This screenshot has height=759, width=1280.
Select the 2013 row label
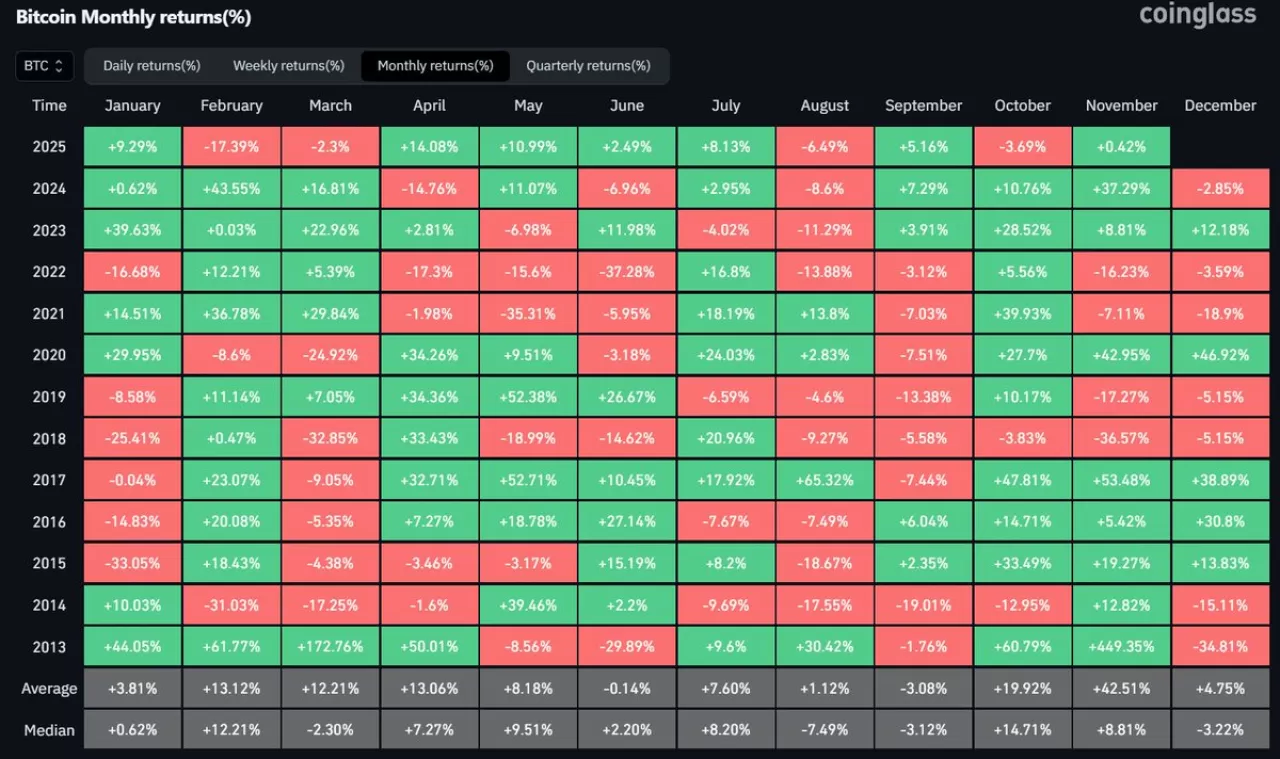[49, 646]
